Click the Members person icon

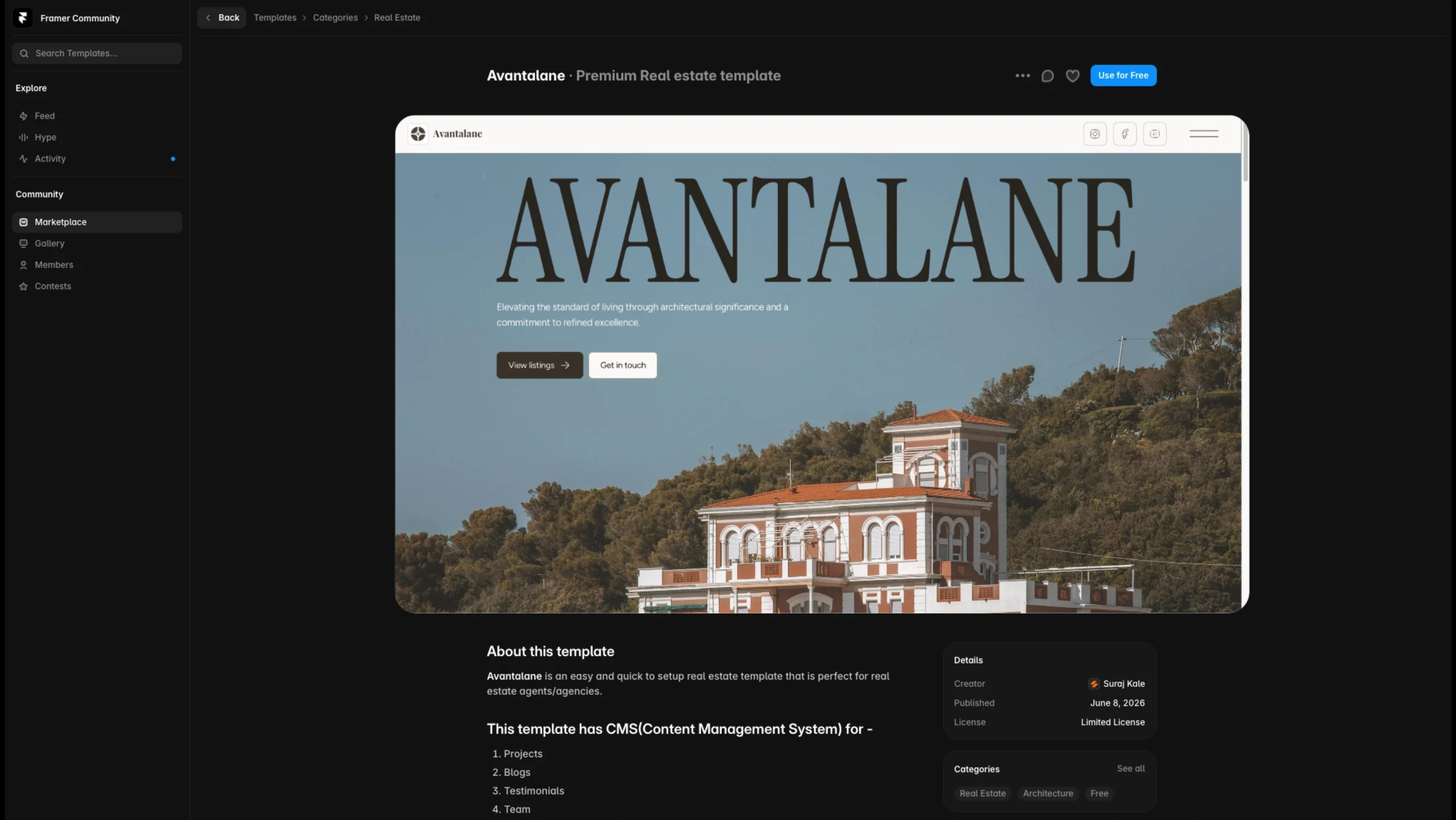point(23,265)
